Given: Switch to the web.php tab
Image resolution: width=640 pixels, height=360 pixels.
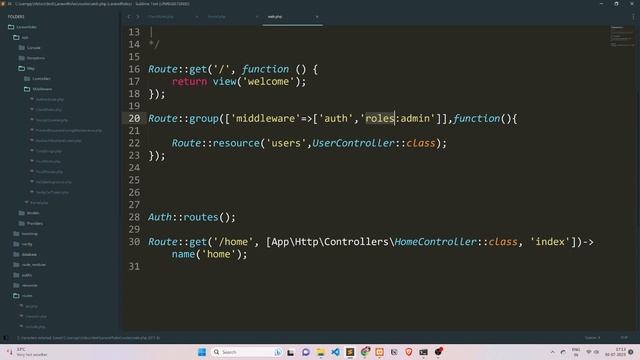Looking at the screenshot, I should 292,17.
